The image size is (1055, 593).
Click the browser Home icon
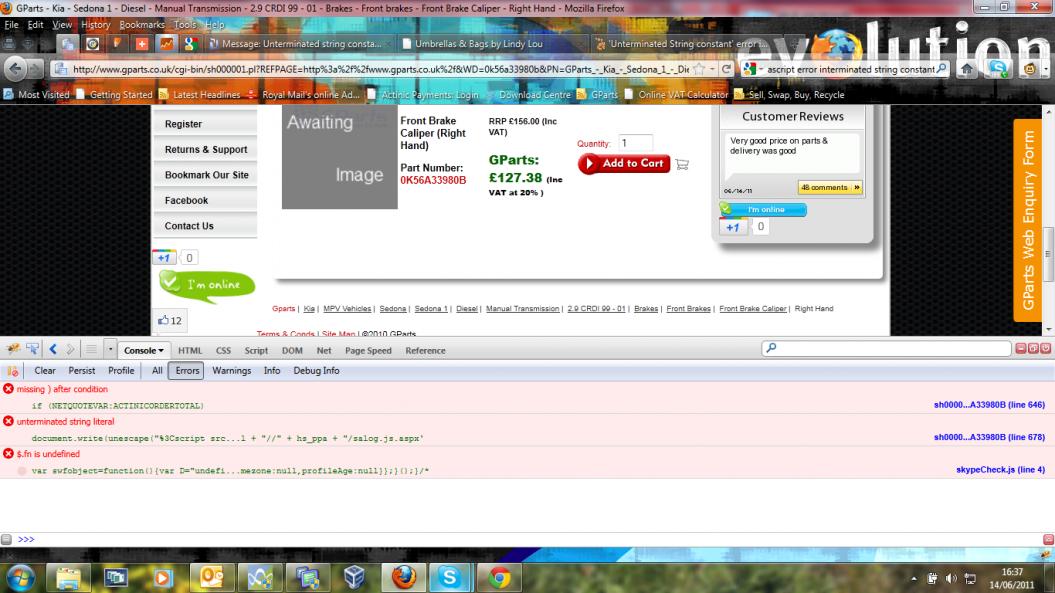[967, 69]
